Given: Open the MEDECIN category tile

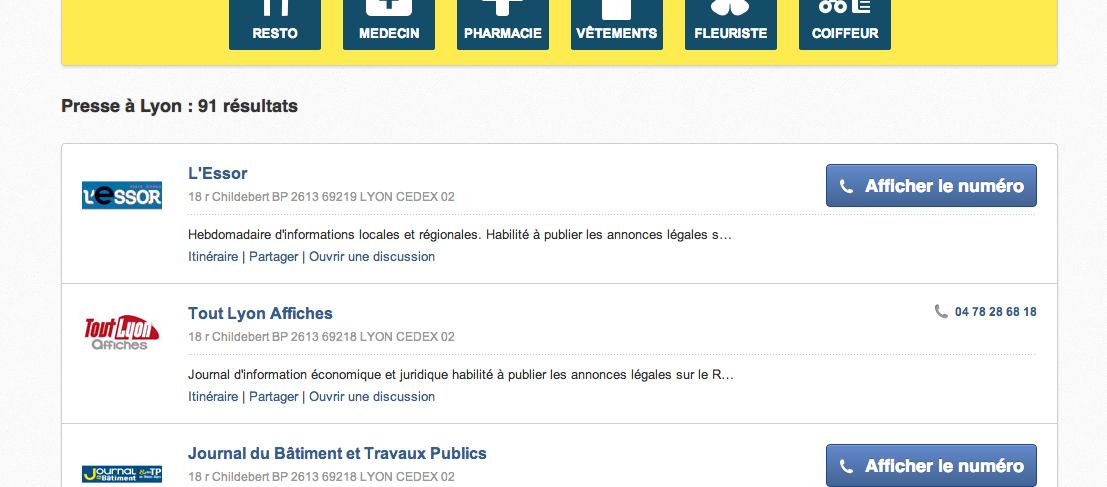Looking at the screenshot, I should [x=389, y=25].
